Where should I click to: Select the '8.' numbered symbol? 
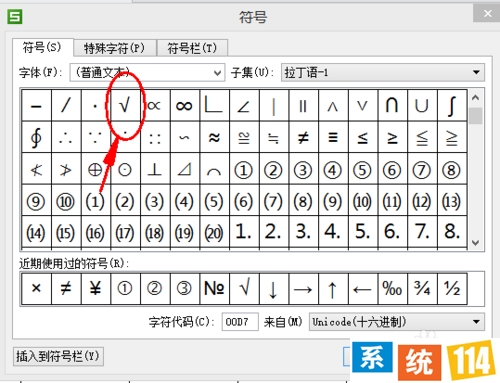point(452,232)
